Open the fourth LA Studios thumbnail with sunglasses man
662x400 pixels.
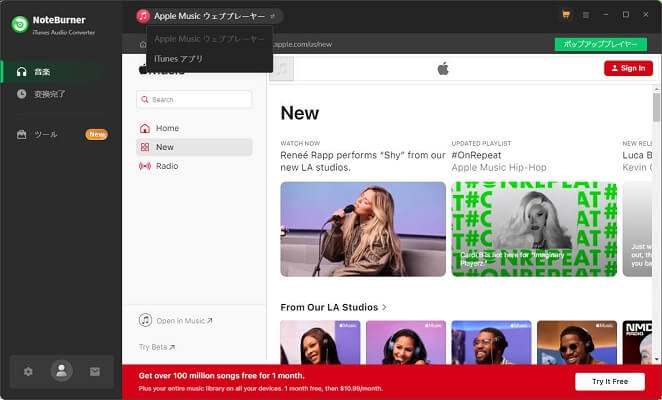[577, 342]
